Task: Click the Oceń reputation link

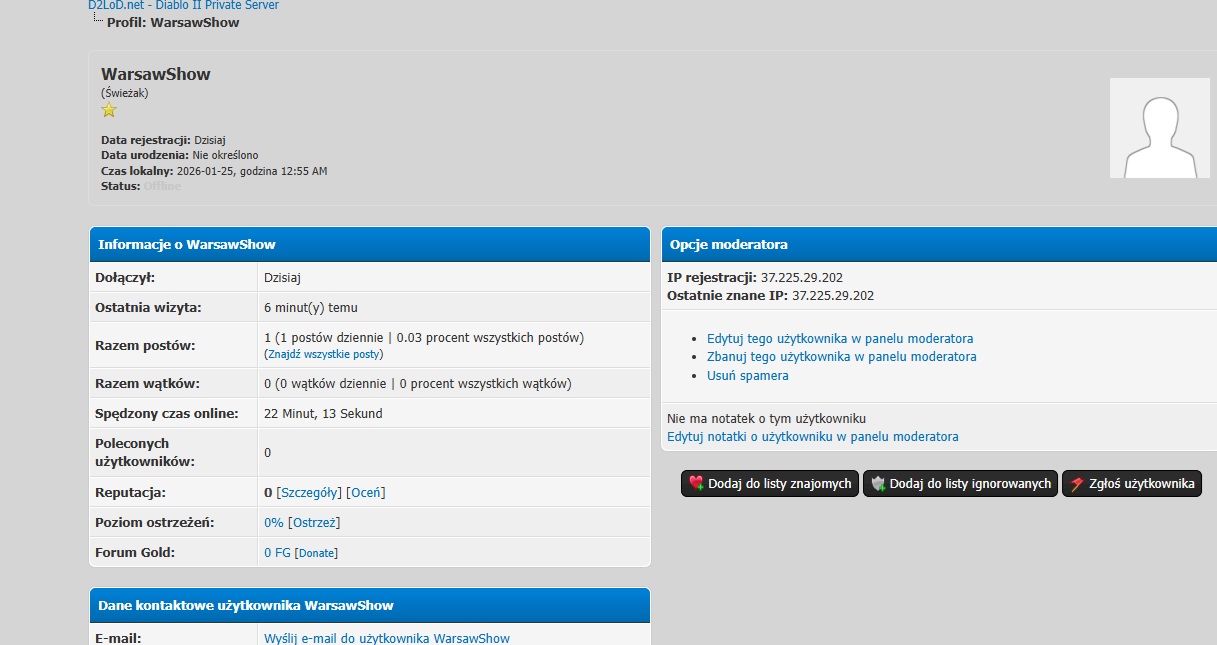Action: pos(365,493)
